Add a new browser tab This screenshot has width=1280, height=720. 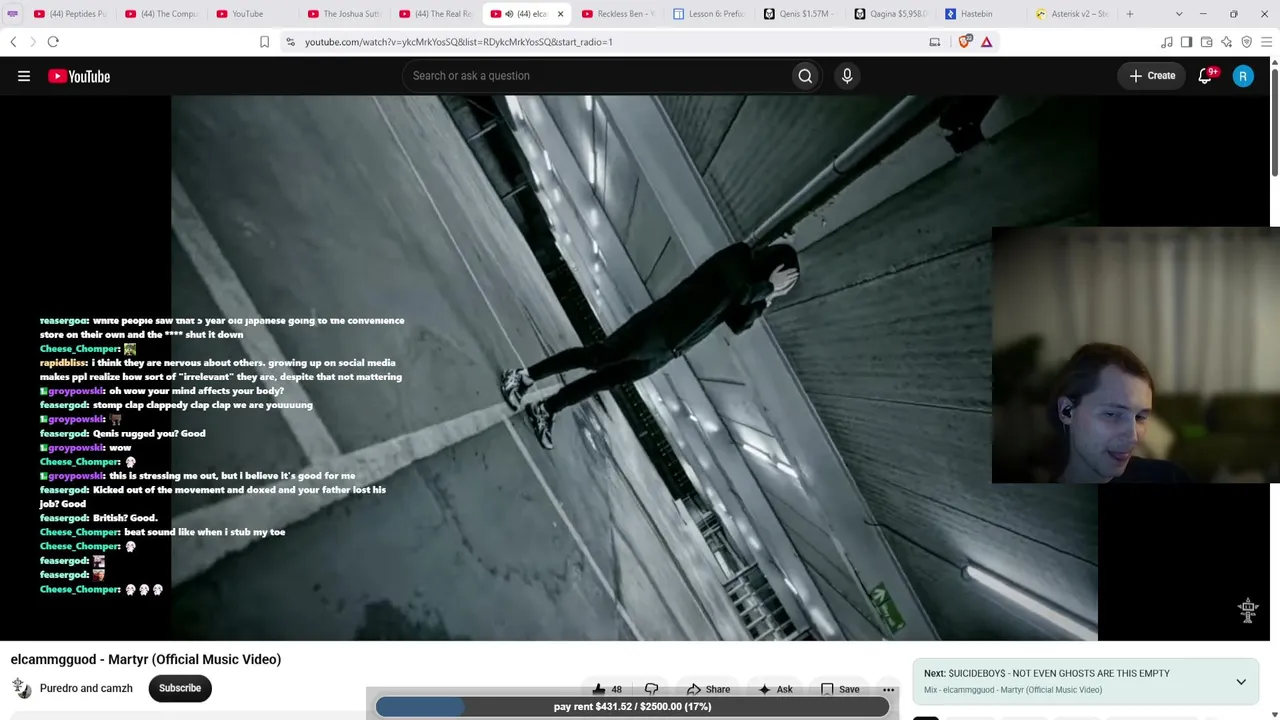(x=1130, y=14)
